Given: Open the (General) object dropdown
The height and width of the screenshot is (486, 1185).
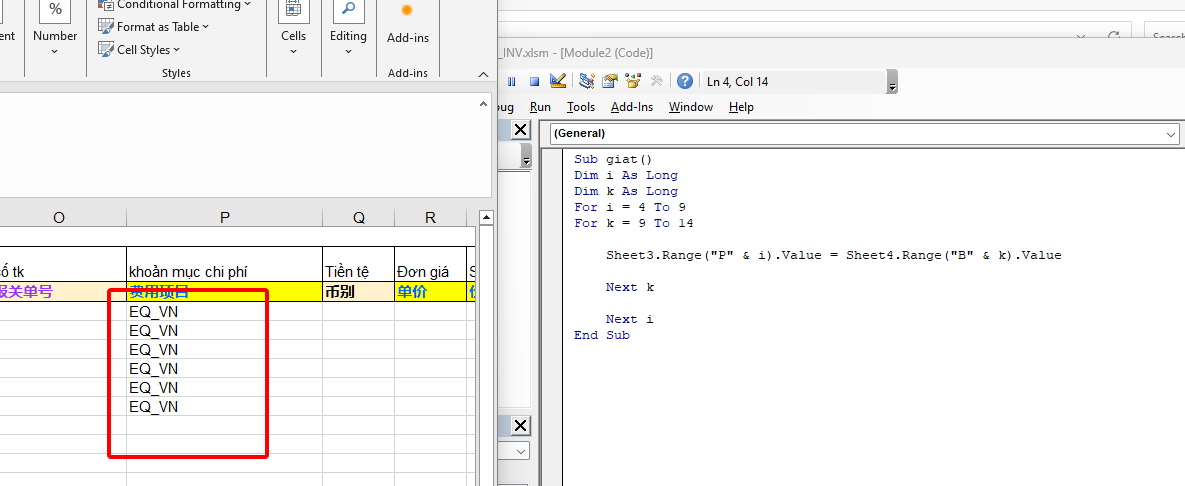Looking at the screenshot, I should coord(1171,134).
